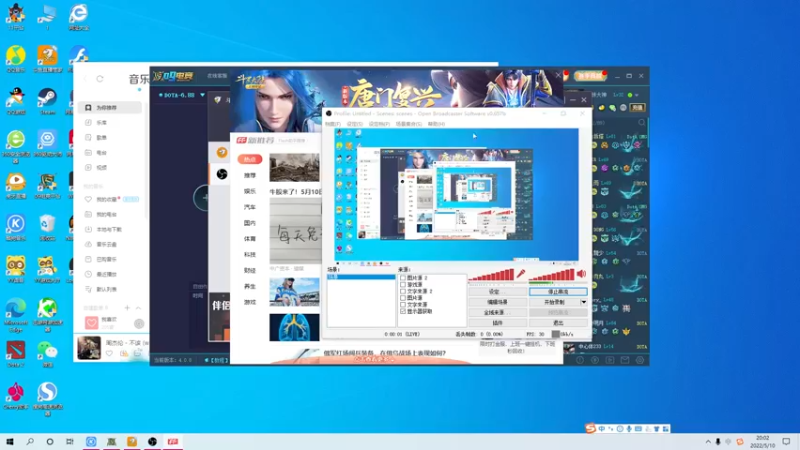800x450 pixels.
Task: Toggle the 文字来源 2 source checkbox
Action: [403, 291]
